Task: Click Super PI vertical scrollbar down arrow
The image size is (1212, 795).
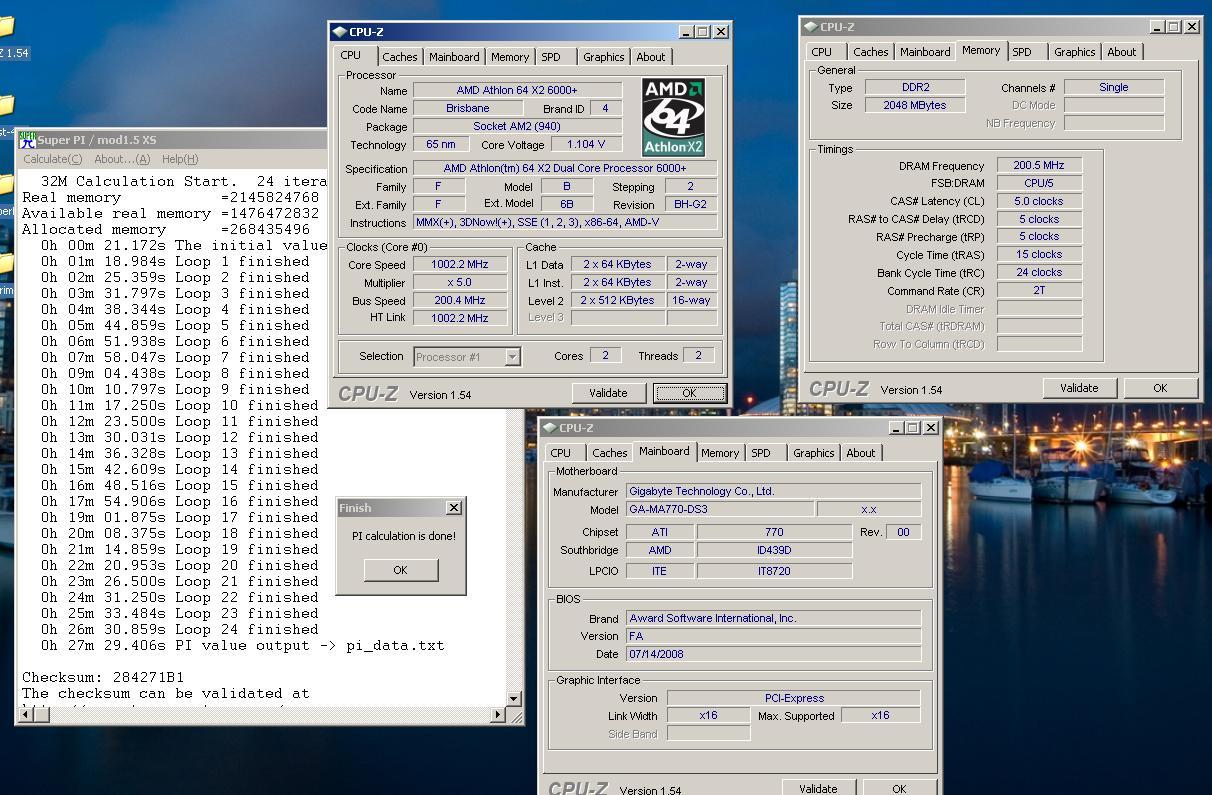Action: (x=514, y=699)
